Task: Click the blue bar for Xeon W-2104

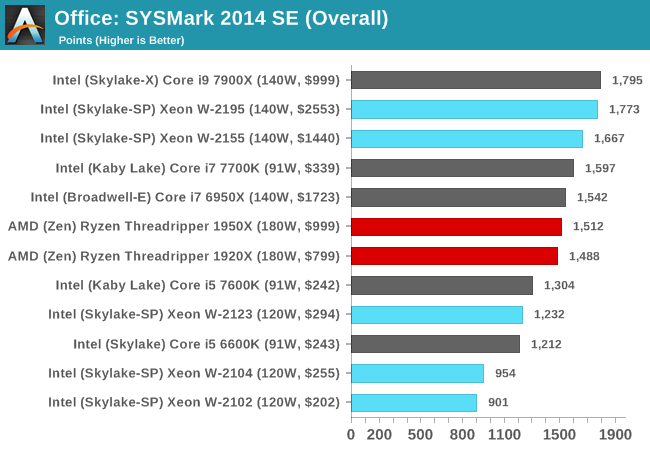Action: (417, 373)
